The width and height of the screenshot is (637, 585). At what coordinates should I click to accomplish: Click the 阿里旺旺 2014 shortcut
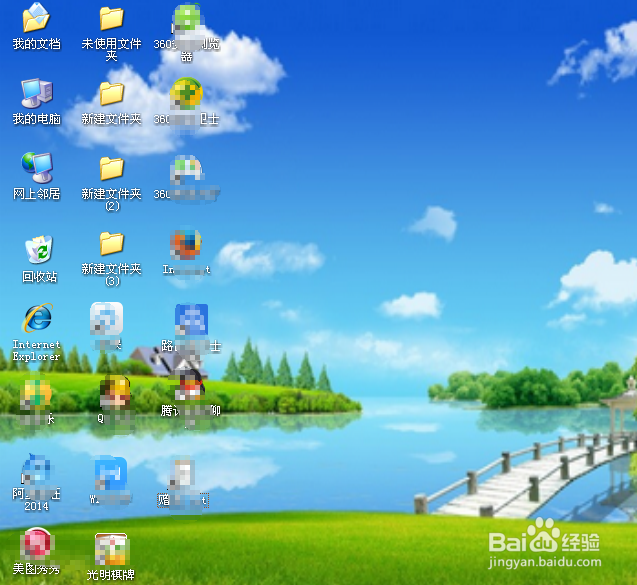(x=36, y=483)
